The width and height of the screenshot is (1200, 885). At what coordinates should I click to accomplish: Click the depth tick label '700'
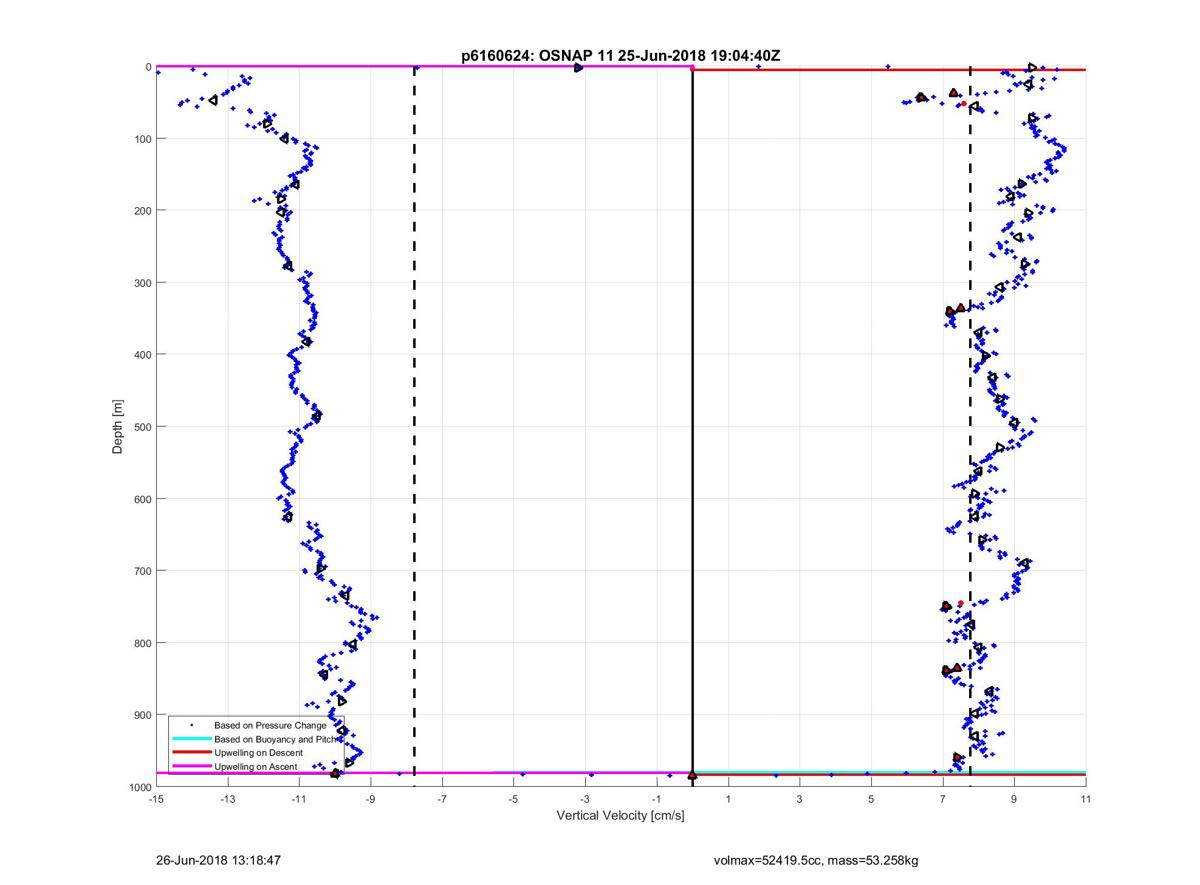142,570
